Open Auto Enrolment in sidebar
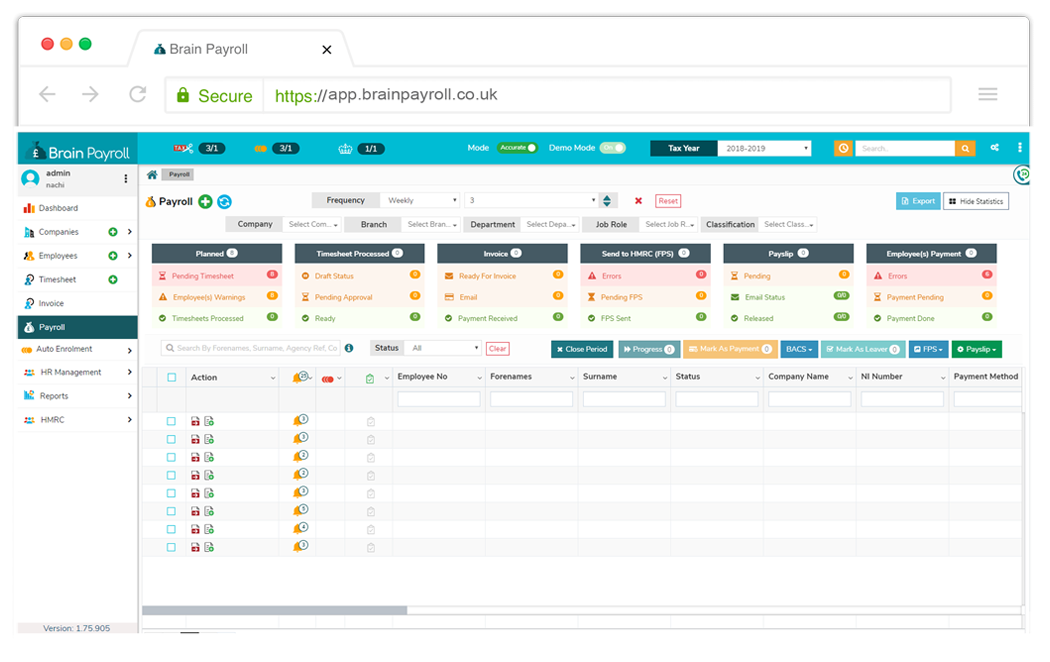 (x=77, y=349)
